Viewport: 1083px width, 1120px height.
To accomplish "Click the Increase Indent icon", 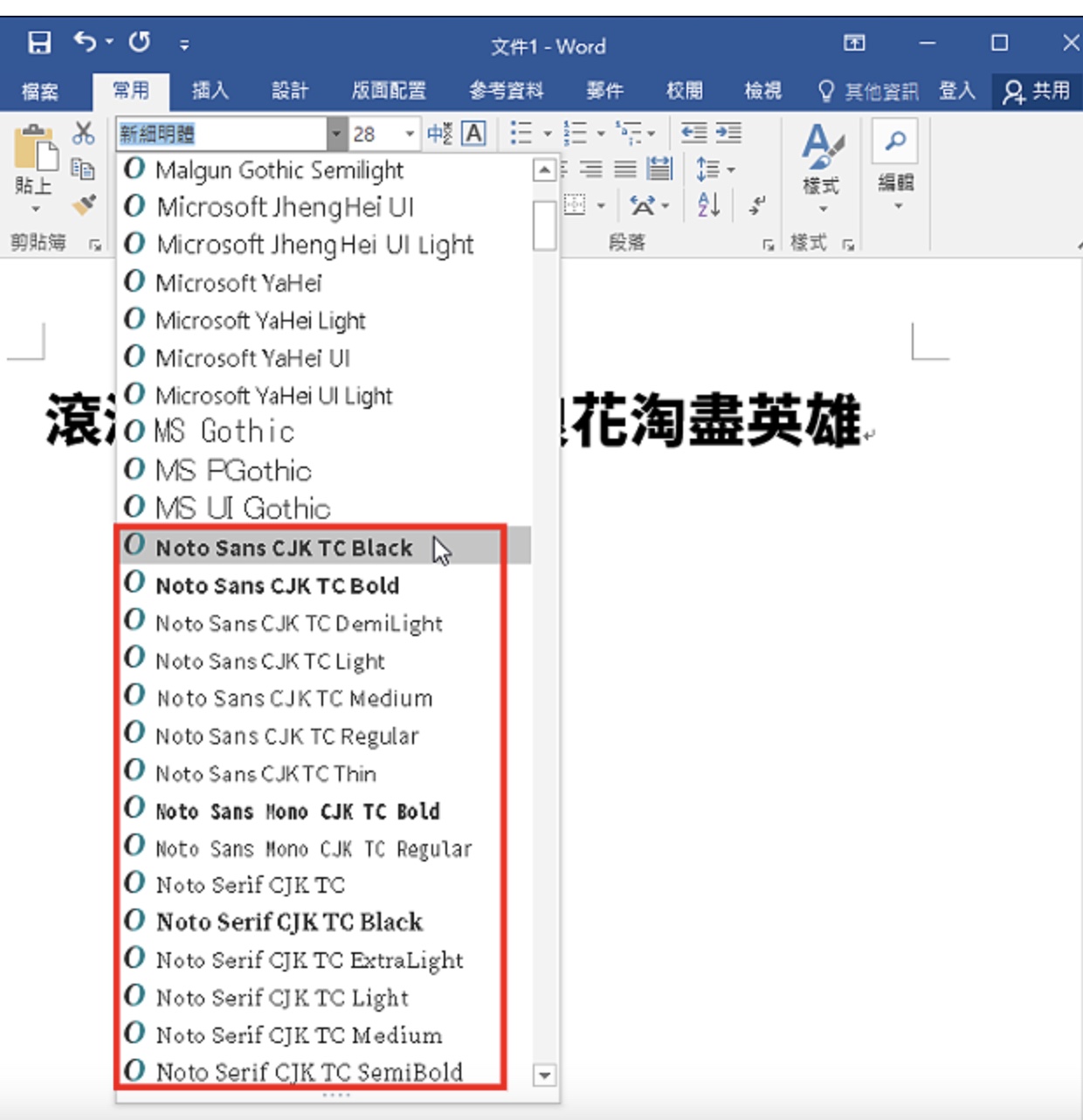I will click(x=728, y=133).
